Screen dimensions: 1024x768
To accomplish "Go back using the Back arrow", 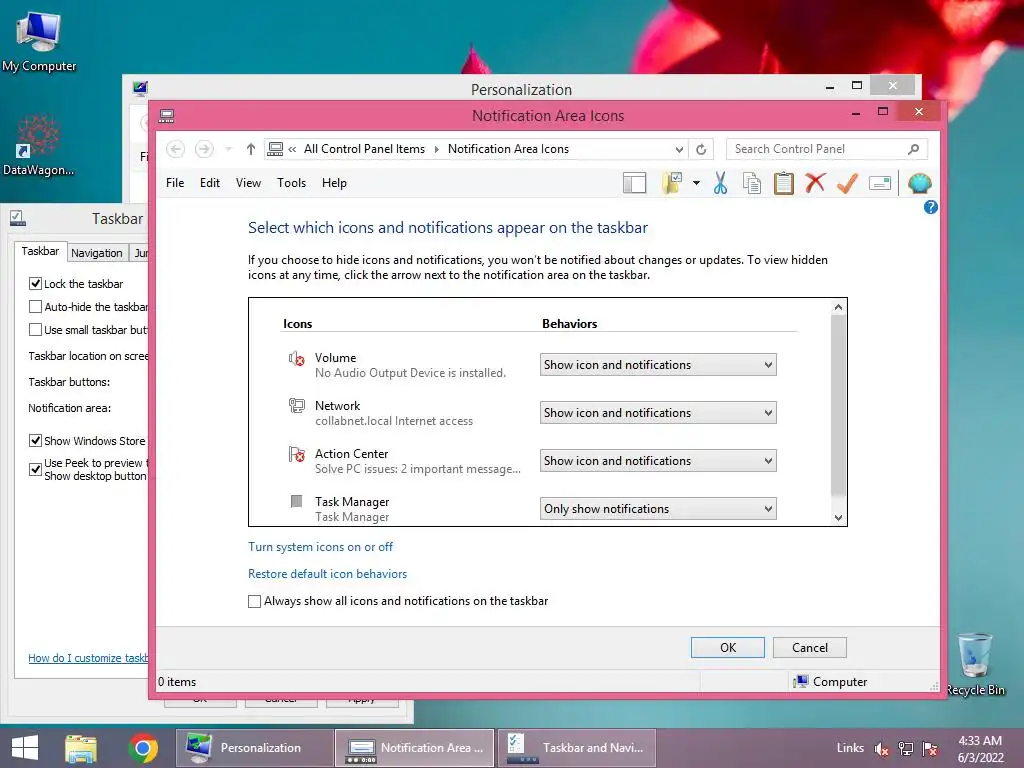I will 175,149.
